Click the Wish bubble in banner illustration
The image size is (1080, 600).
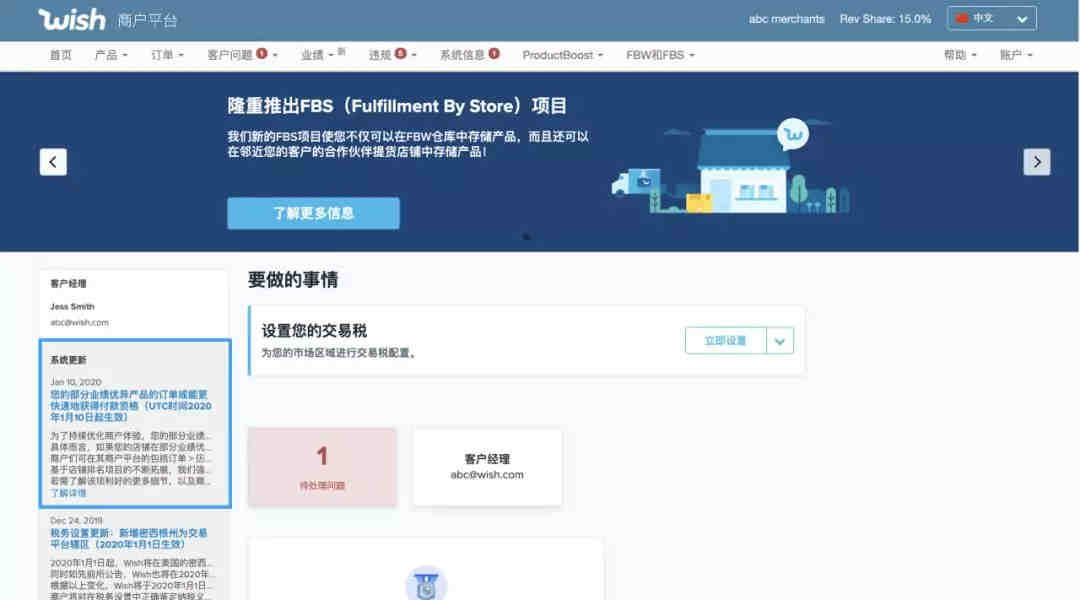click(x=793, y=134)
